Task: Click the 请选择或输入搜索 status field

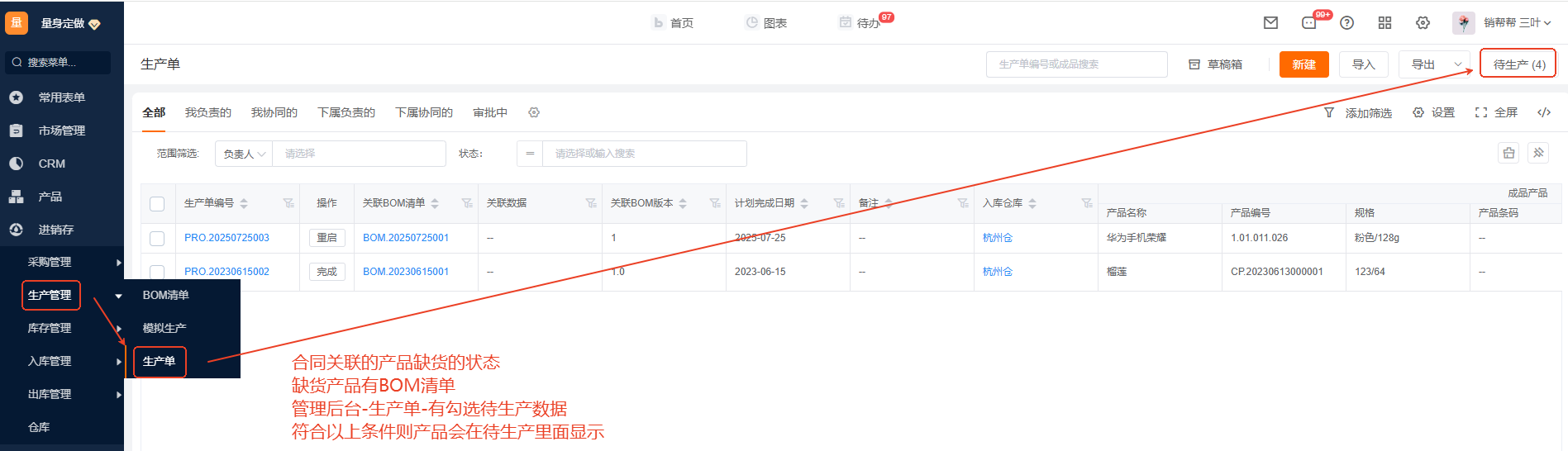Action: coord(645,154)
